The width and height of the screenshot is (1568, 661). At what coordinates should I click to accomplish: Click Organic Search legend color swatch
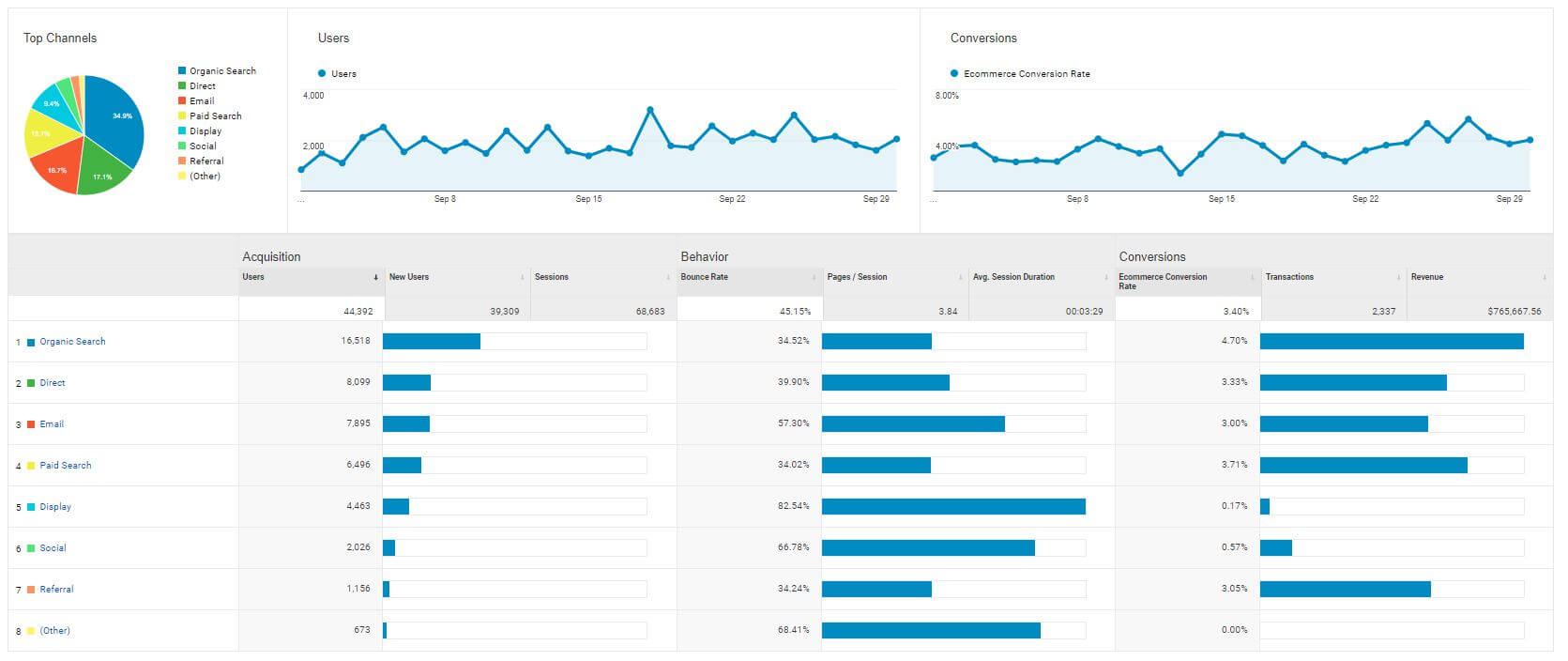tap(182, 70)
